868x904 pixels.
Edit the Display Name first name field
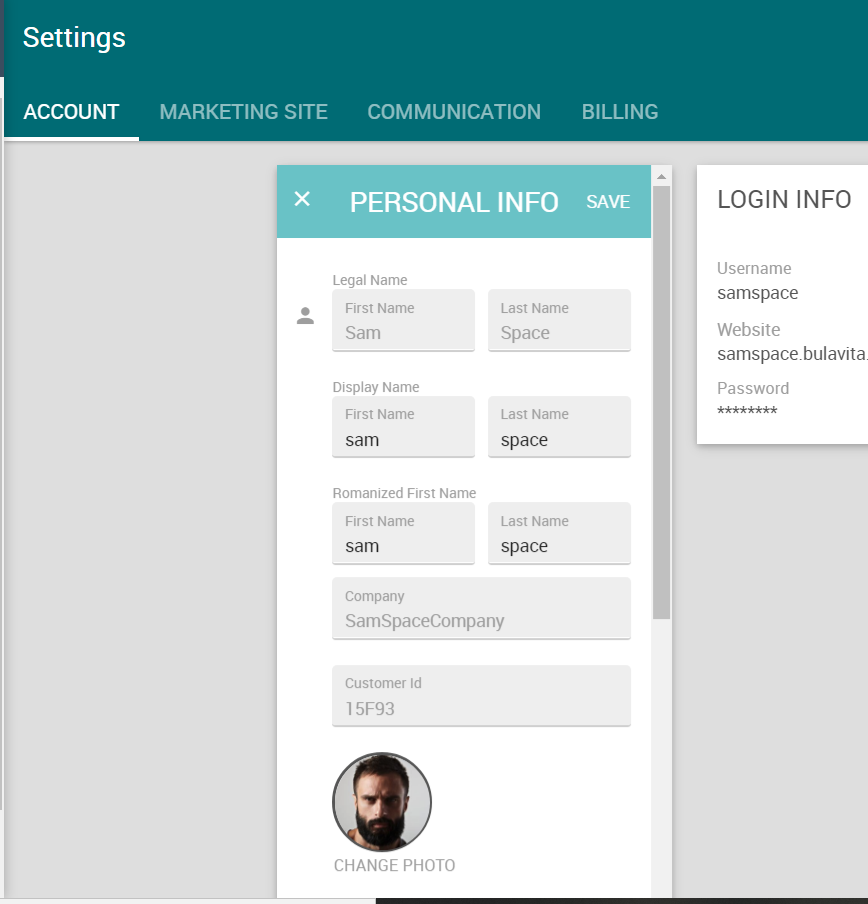(x=403, y=429)
